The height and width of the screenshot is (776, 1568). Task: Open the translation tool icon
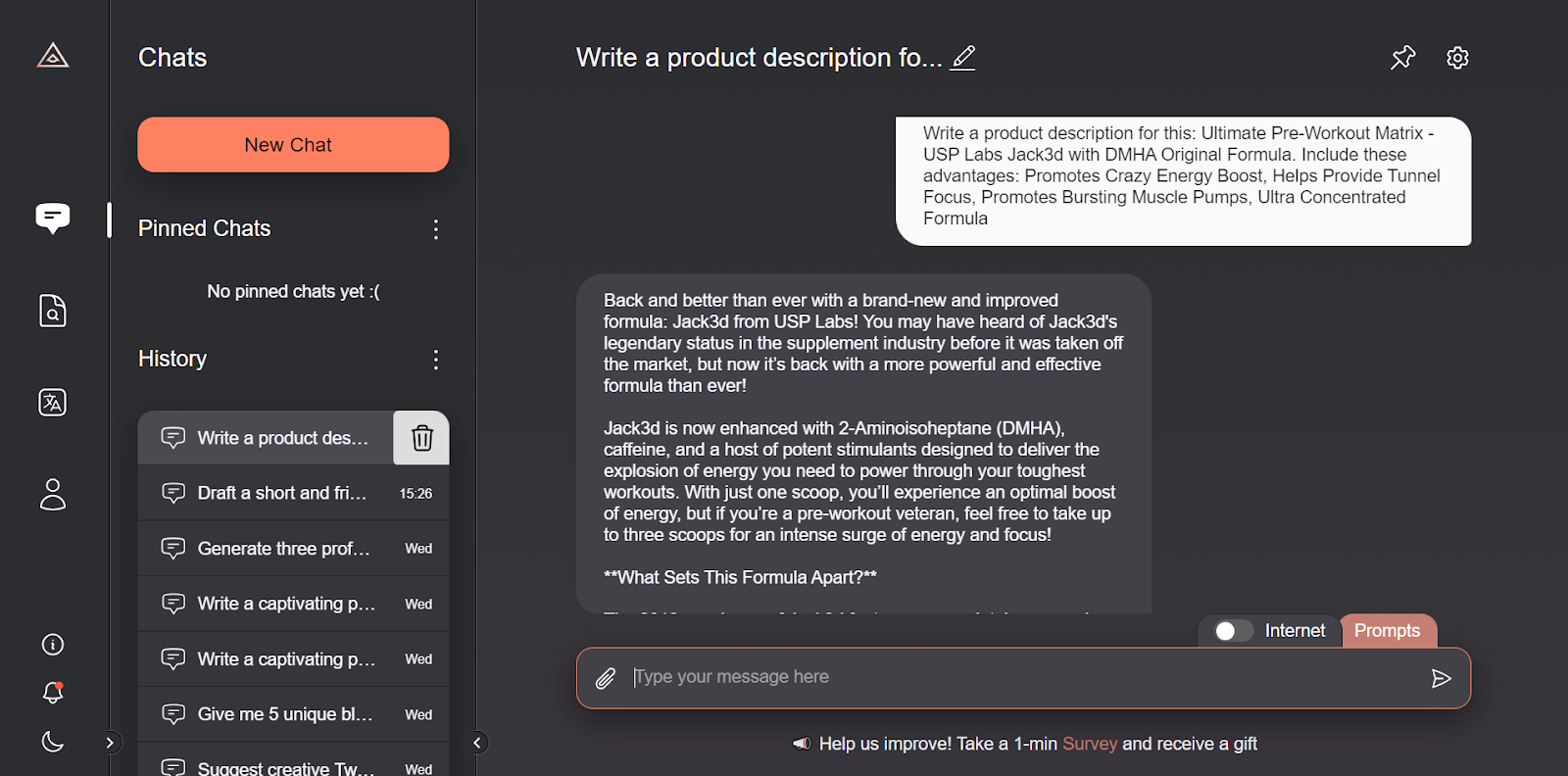[53, 403]
